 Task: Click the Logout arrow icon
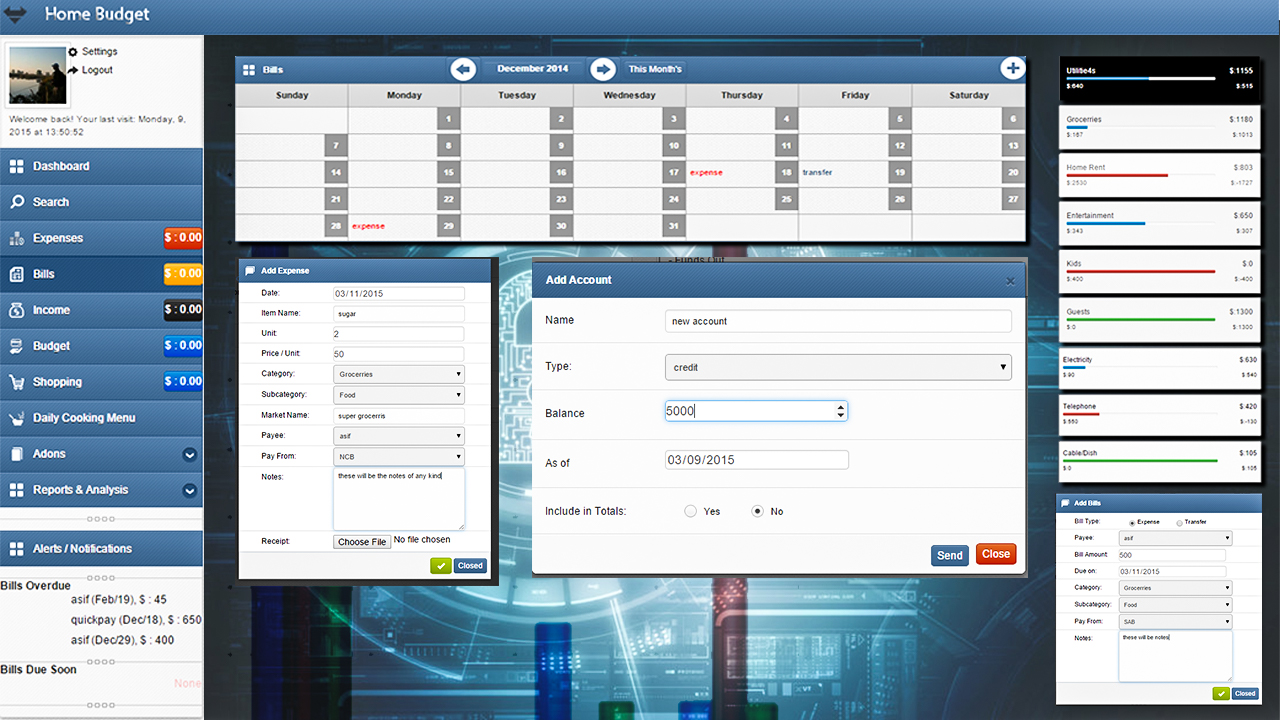(x=73, y=71)
